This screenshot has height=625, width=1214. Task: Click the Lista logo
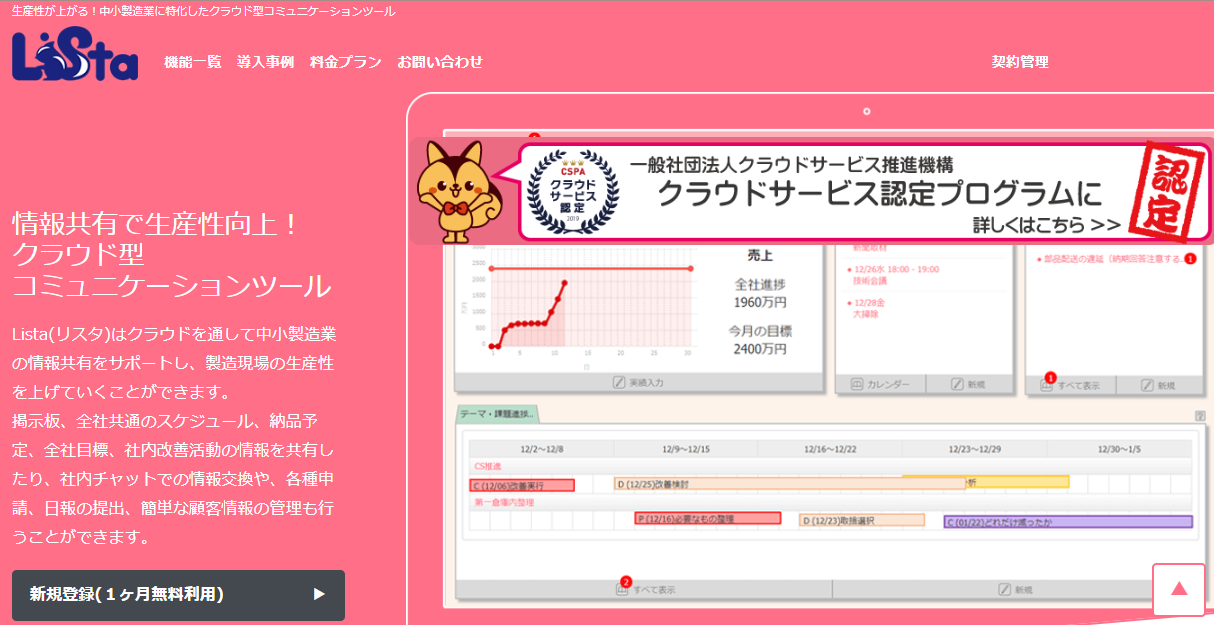[x=74, y=57]
